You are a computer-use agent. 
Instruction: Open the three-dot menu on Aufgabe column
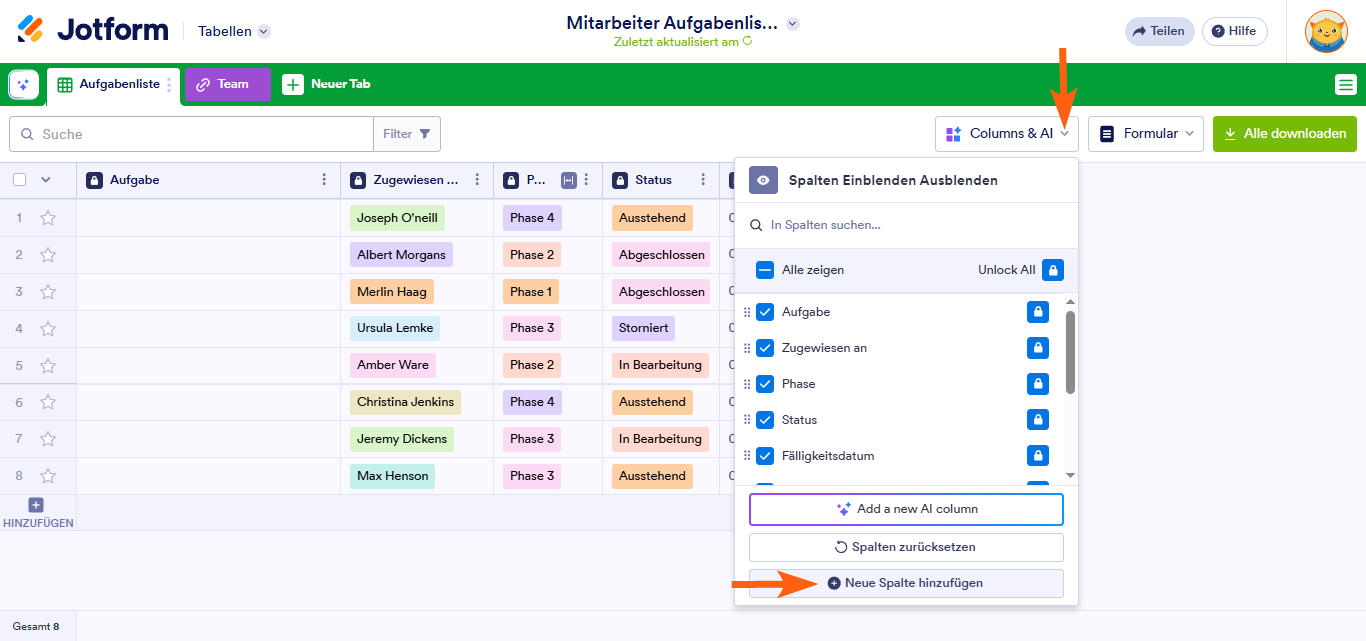[323, 180]
